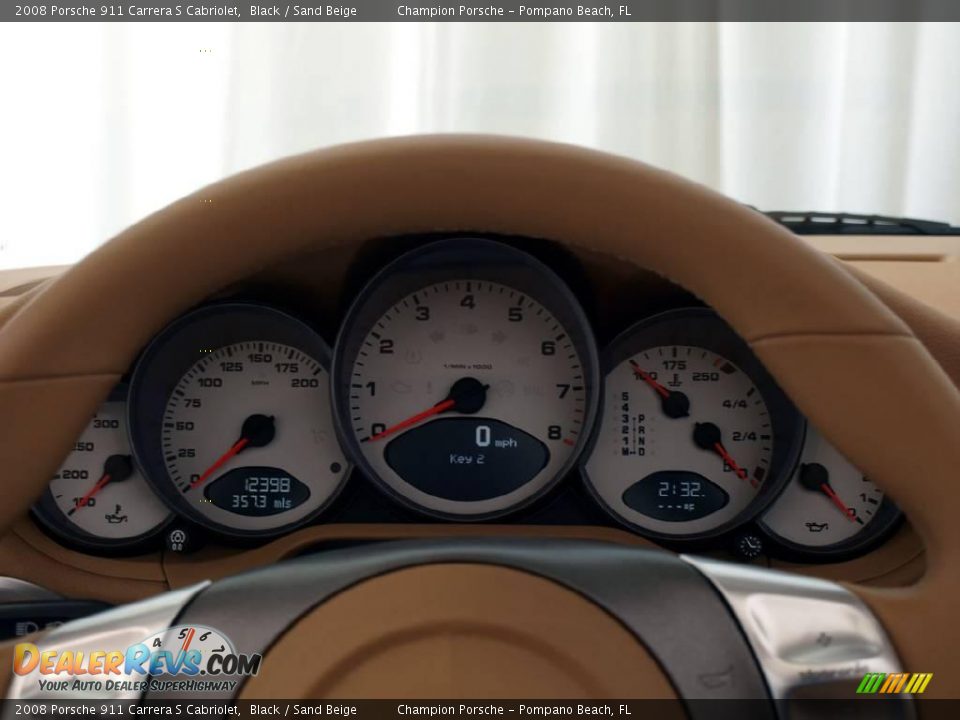960x720 pixels.
Task: Click the 100 mark on the speedometer
Action: click(x=209, y=383)
